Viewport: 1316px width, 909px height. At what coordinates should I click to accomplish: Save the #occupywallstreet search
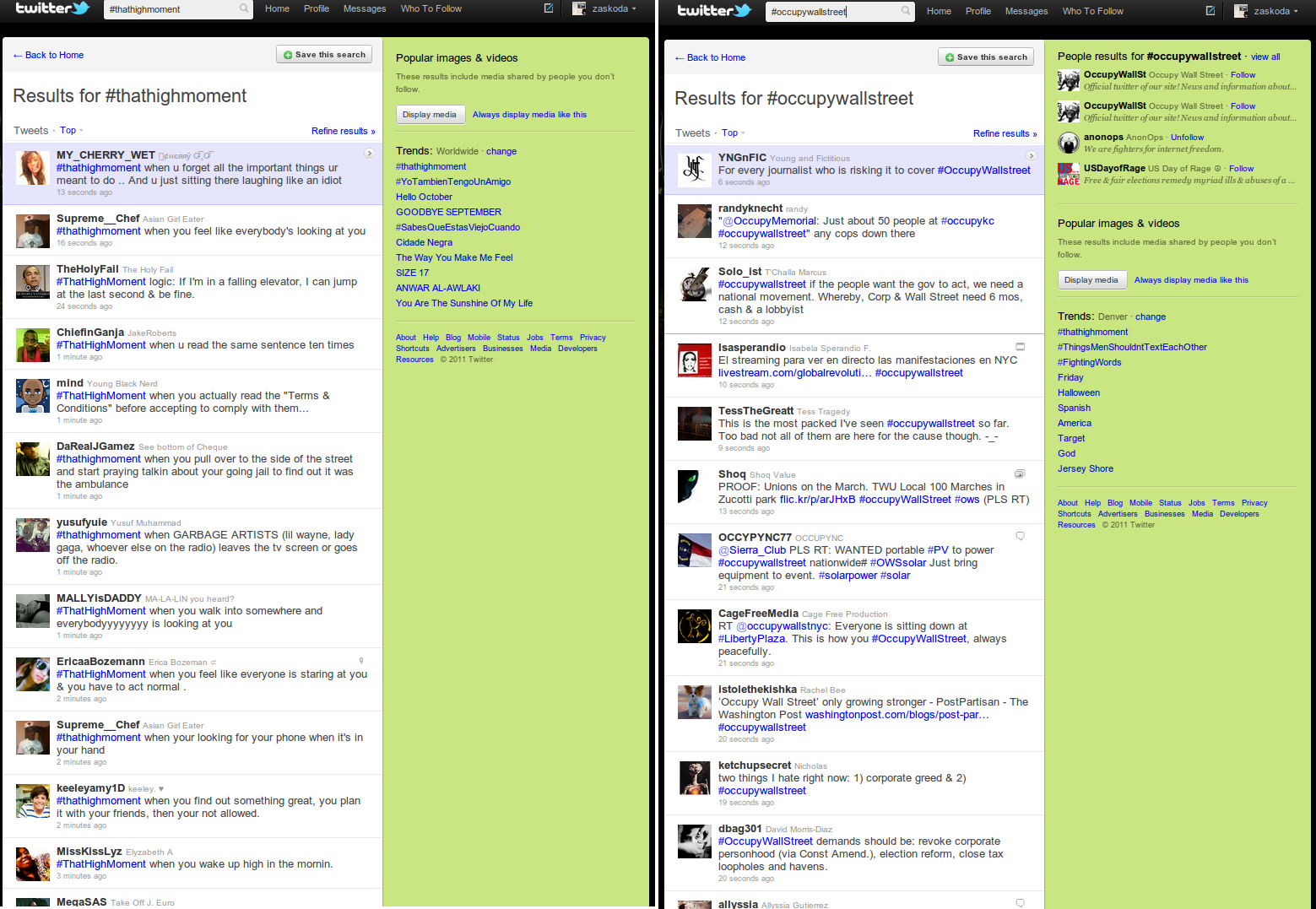[986, 57]
